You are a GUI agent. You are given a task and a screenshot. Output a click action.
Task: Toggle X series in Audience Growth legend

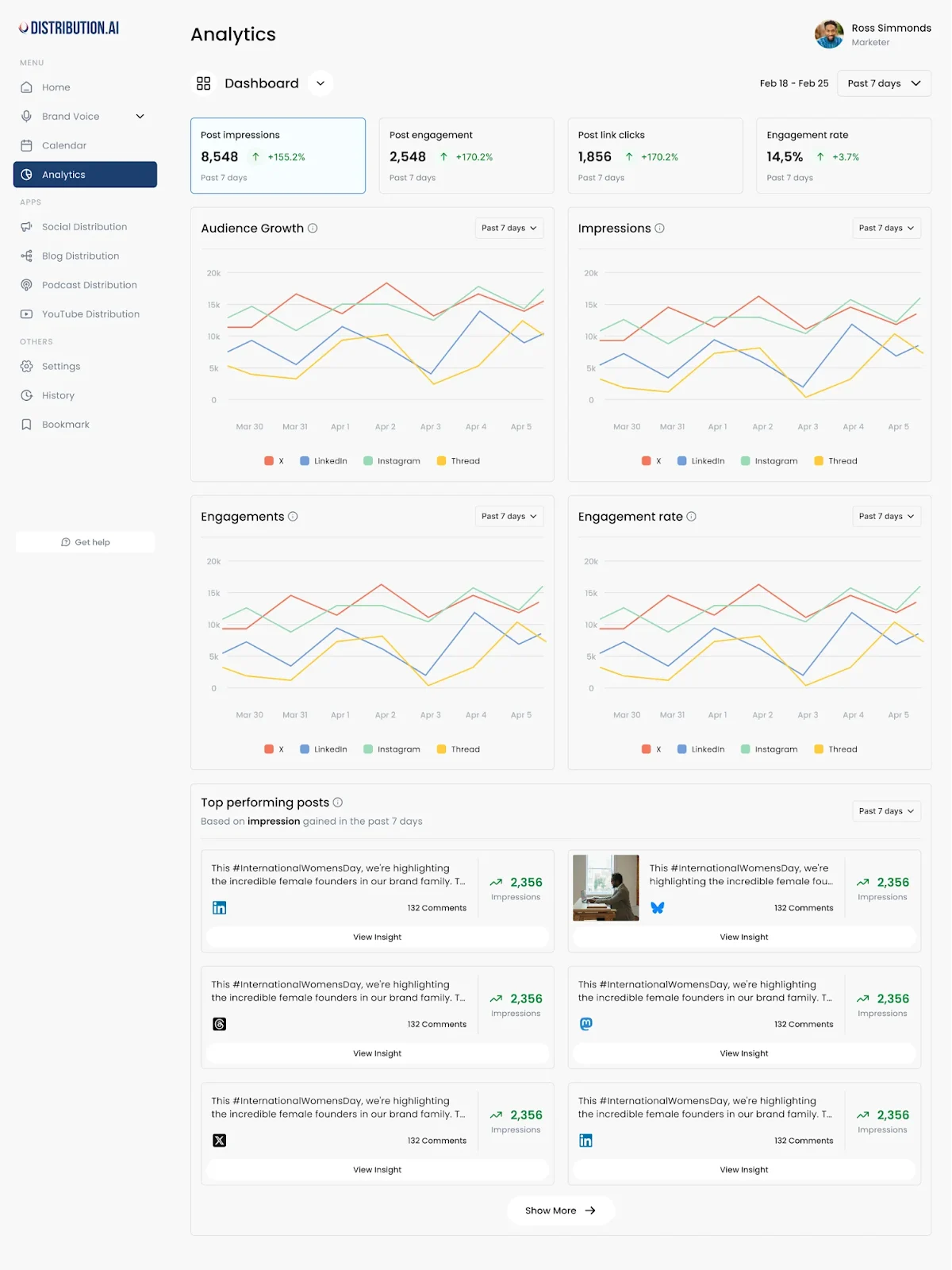274,461
